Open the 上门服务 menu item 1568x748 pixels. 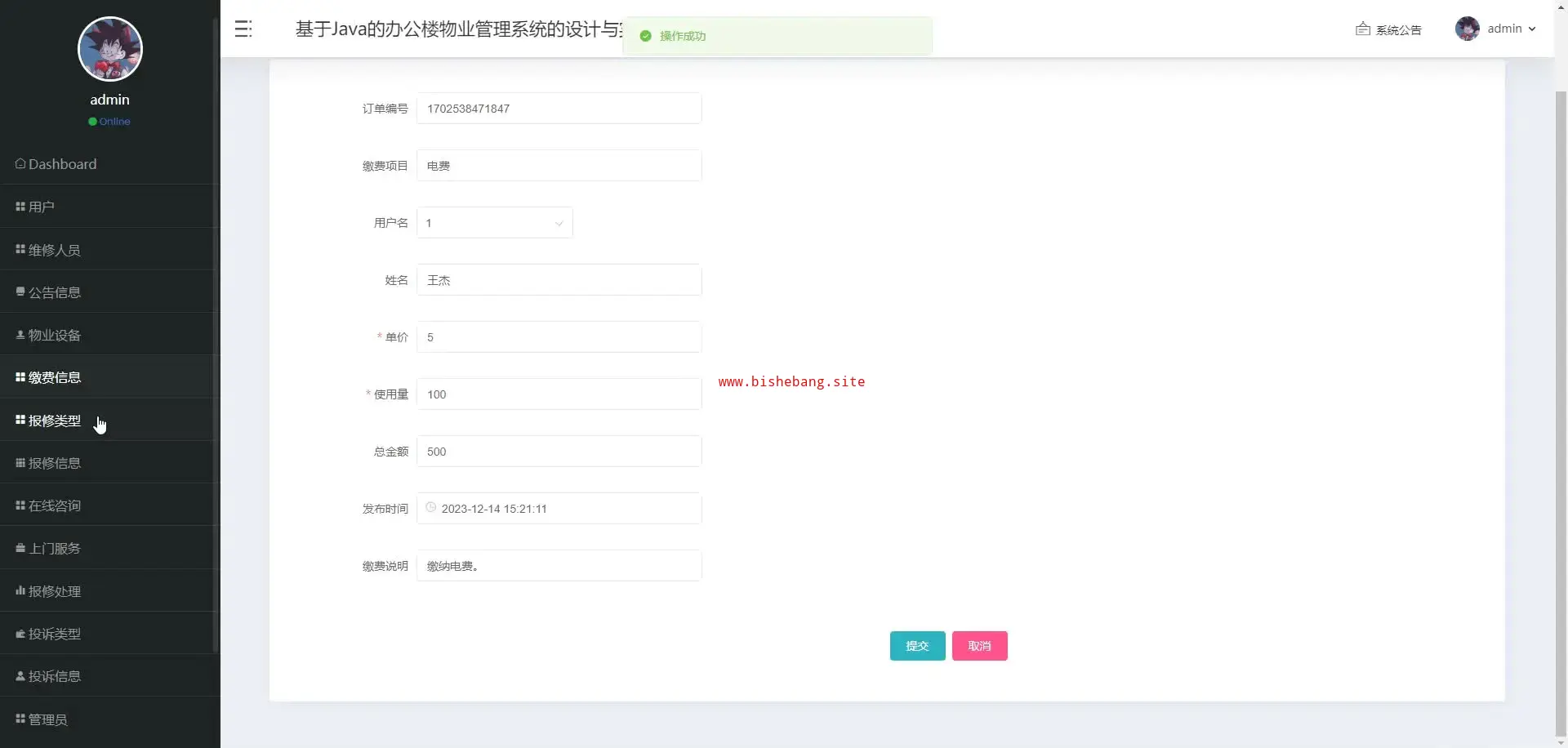[x=110, y=548]
